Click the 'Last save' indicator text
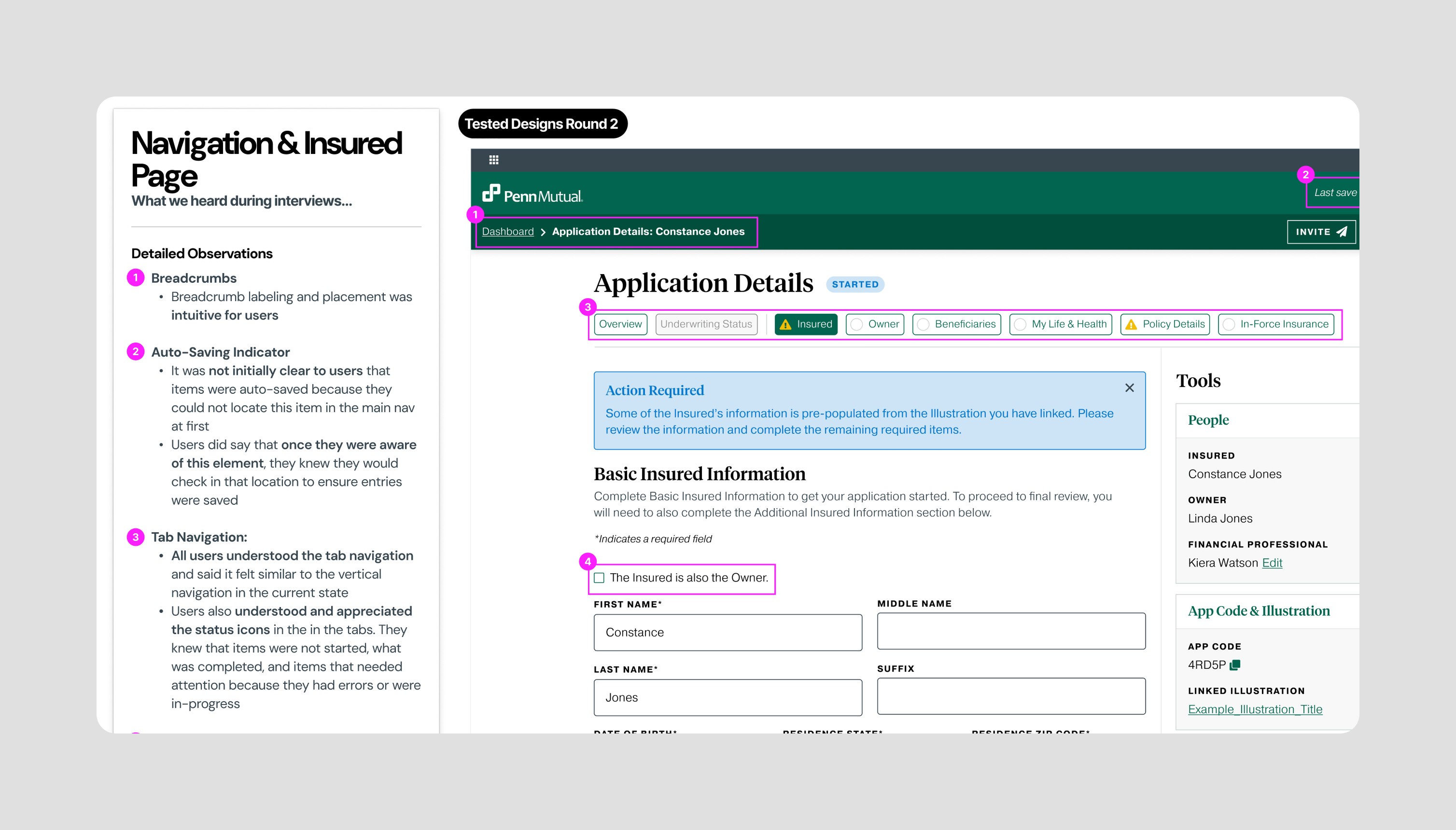 [x=1335, y=193]
